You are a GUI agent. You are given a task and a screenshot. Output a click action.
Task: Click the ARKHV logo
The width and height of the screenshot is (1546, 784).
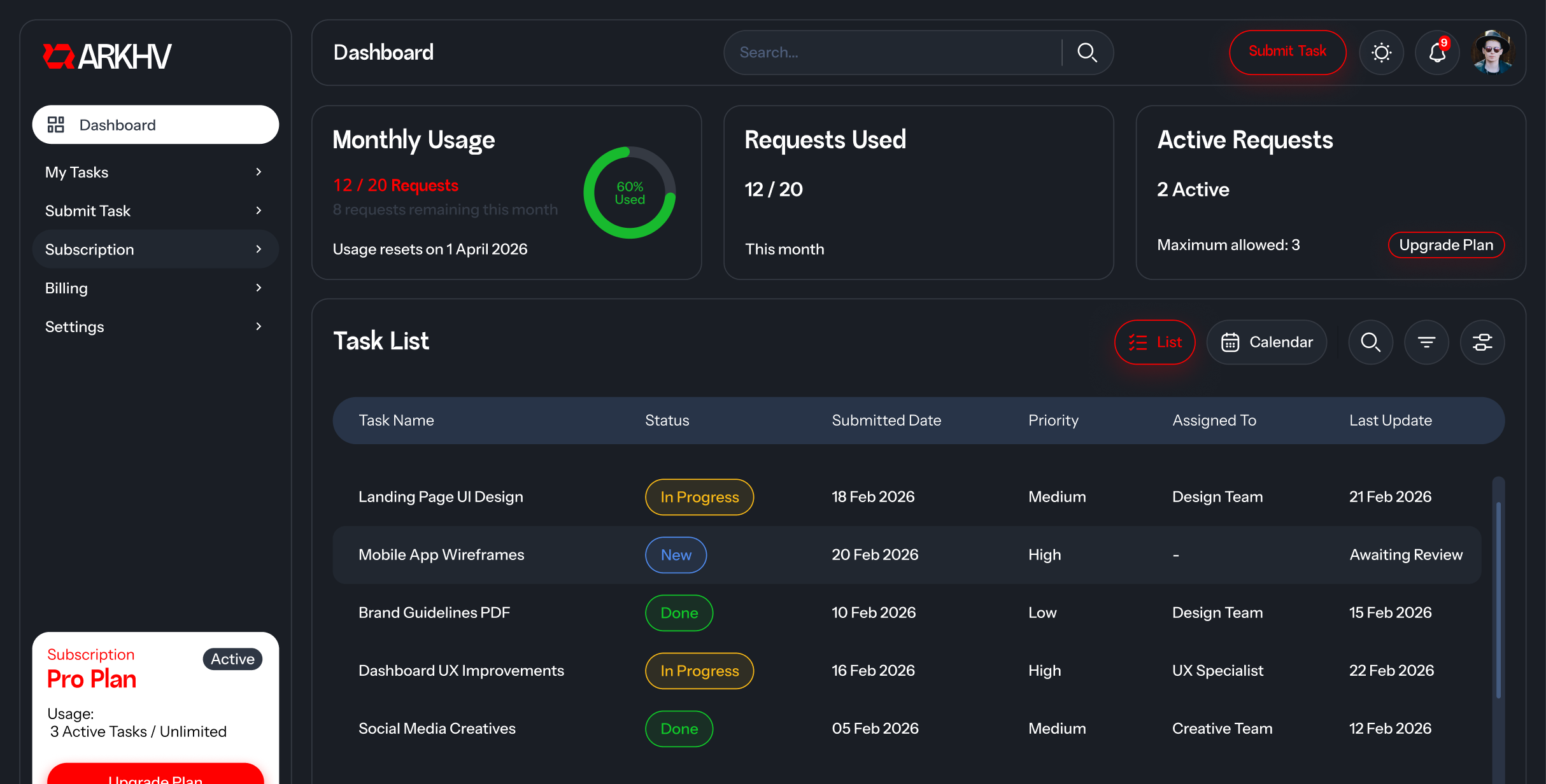[106, 56]
